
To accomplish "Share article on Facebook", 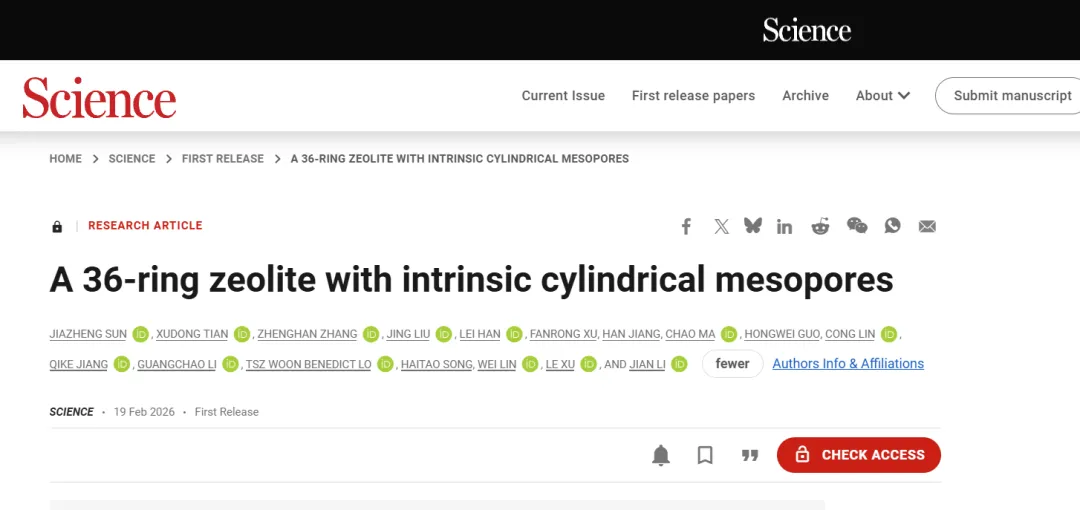I will [686, 226].
